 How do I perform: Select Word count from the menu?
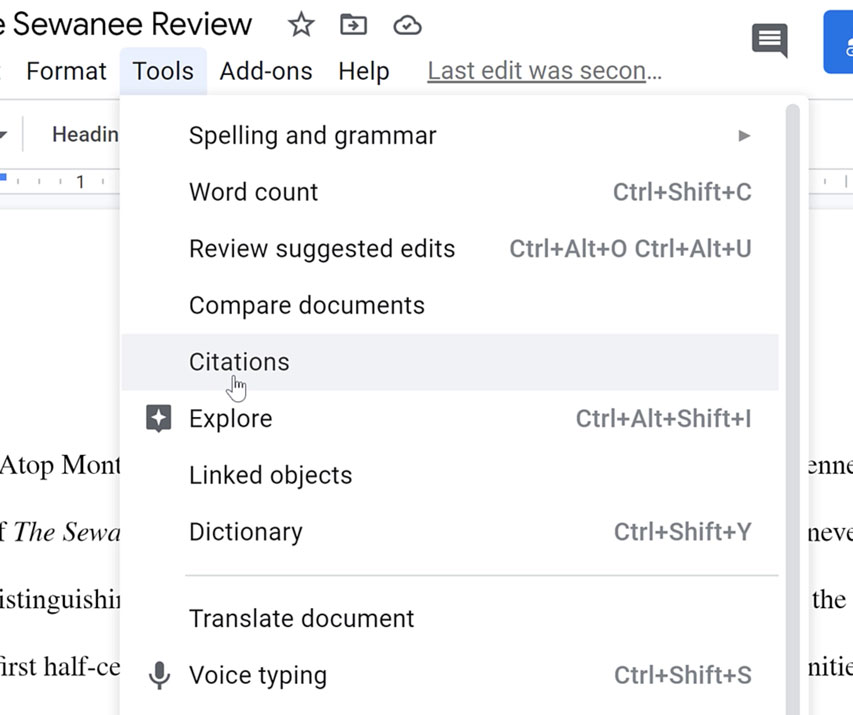[x=253, y=192]
